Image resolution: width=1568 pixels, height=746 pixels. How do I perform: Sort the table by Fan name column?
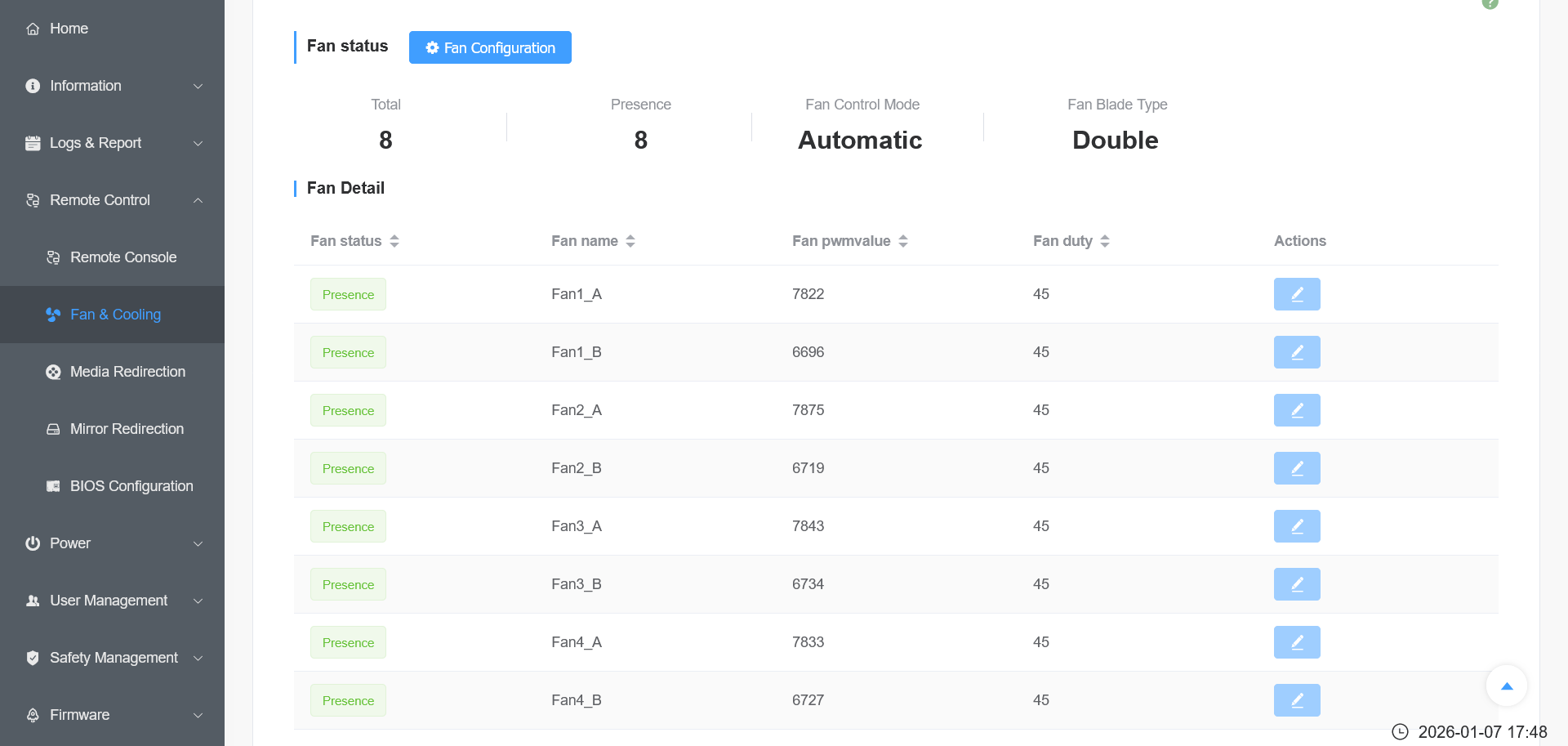pos(630,241)
